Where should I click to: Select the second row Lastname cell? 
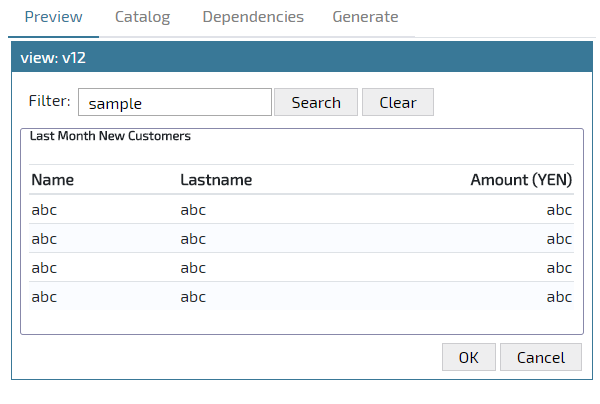[x=193, y=239]
